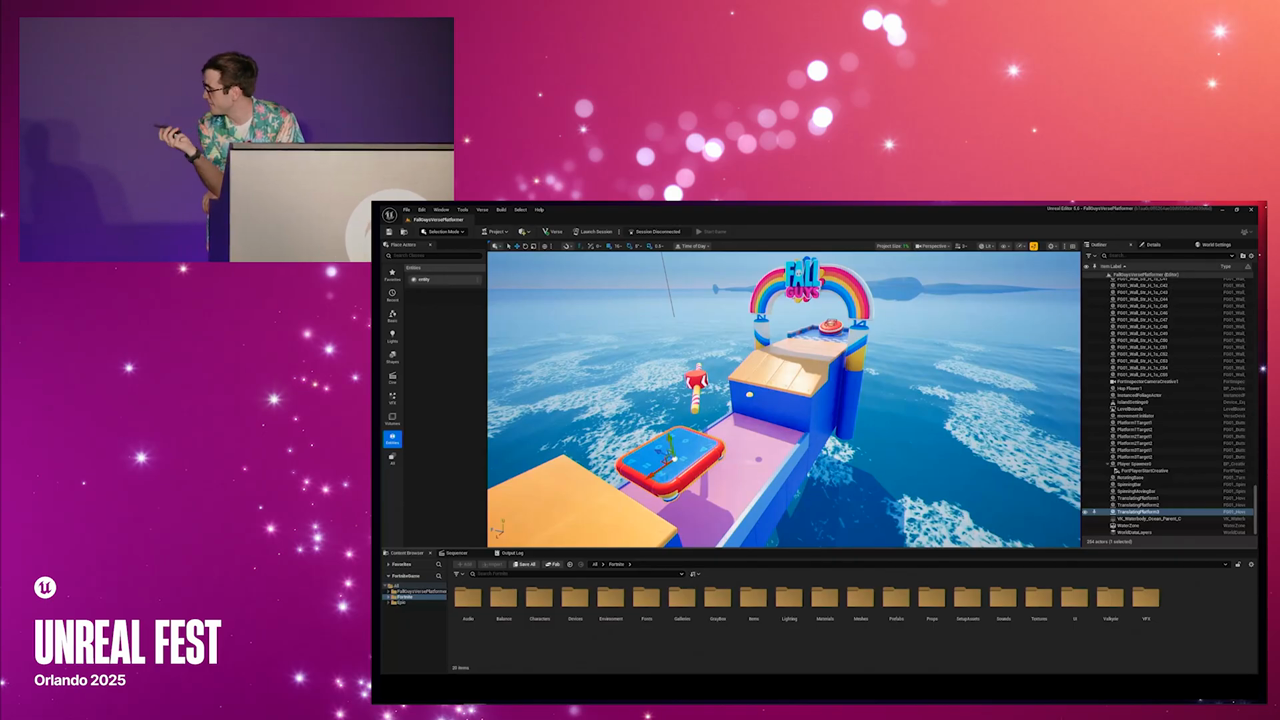
Task: Click the Save icon in main toolbar
Action: tap(390, 231)
